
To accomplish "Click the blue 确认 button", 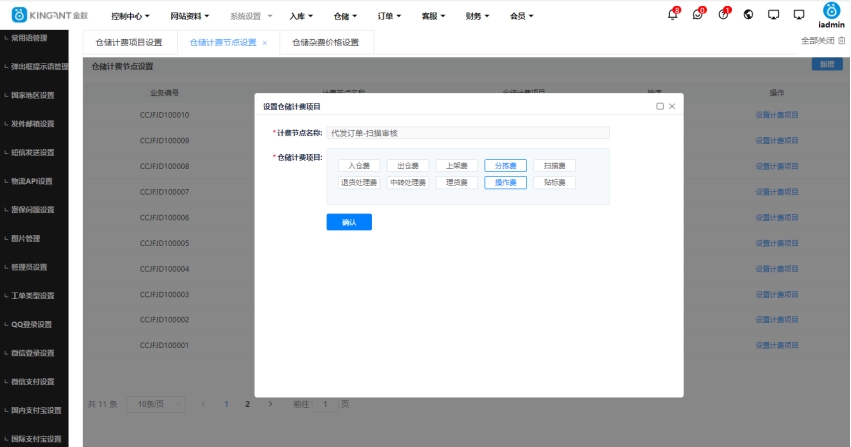I will point(349,222).
